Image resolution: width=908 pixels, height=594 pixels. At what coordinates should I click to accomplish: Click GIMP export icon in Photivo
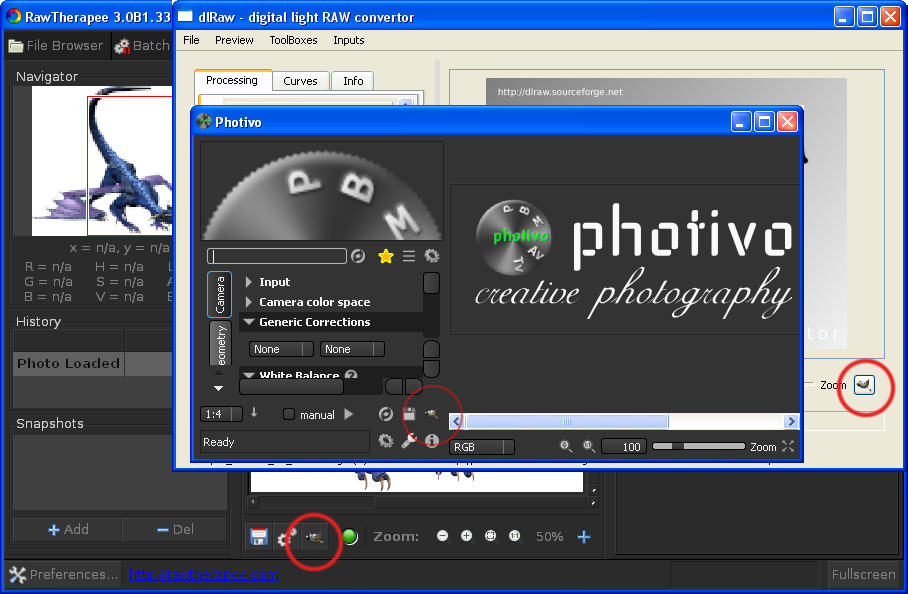(x=431, y=413)
